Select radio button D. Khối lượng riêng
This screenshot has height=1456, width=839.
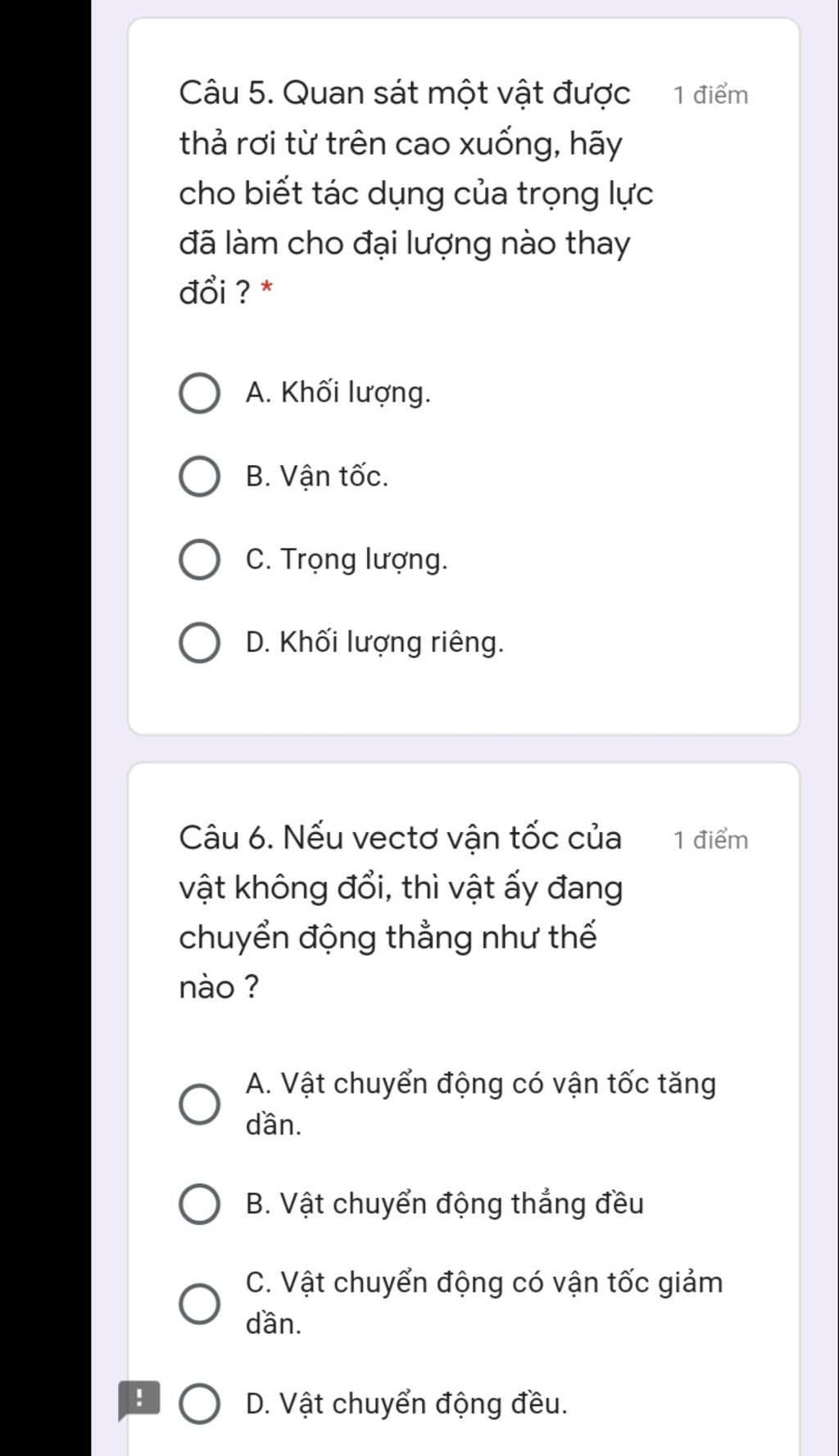click(x=199, y=643)
